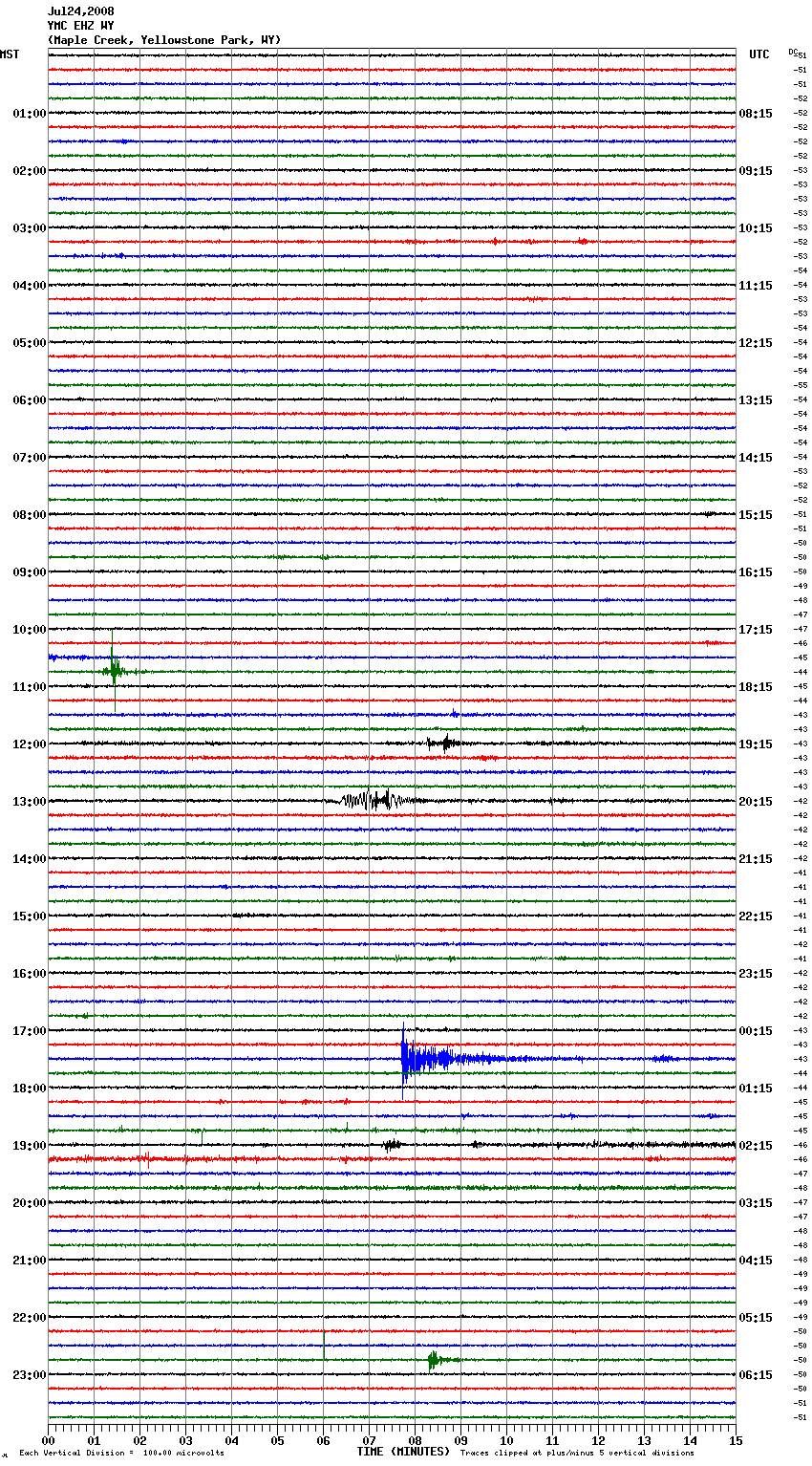
Task: Select the 01:00 MST time label
Action: [29, 114]
